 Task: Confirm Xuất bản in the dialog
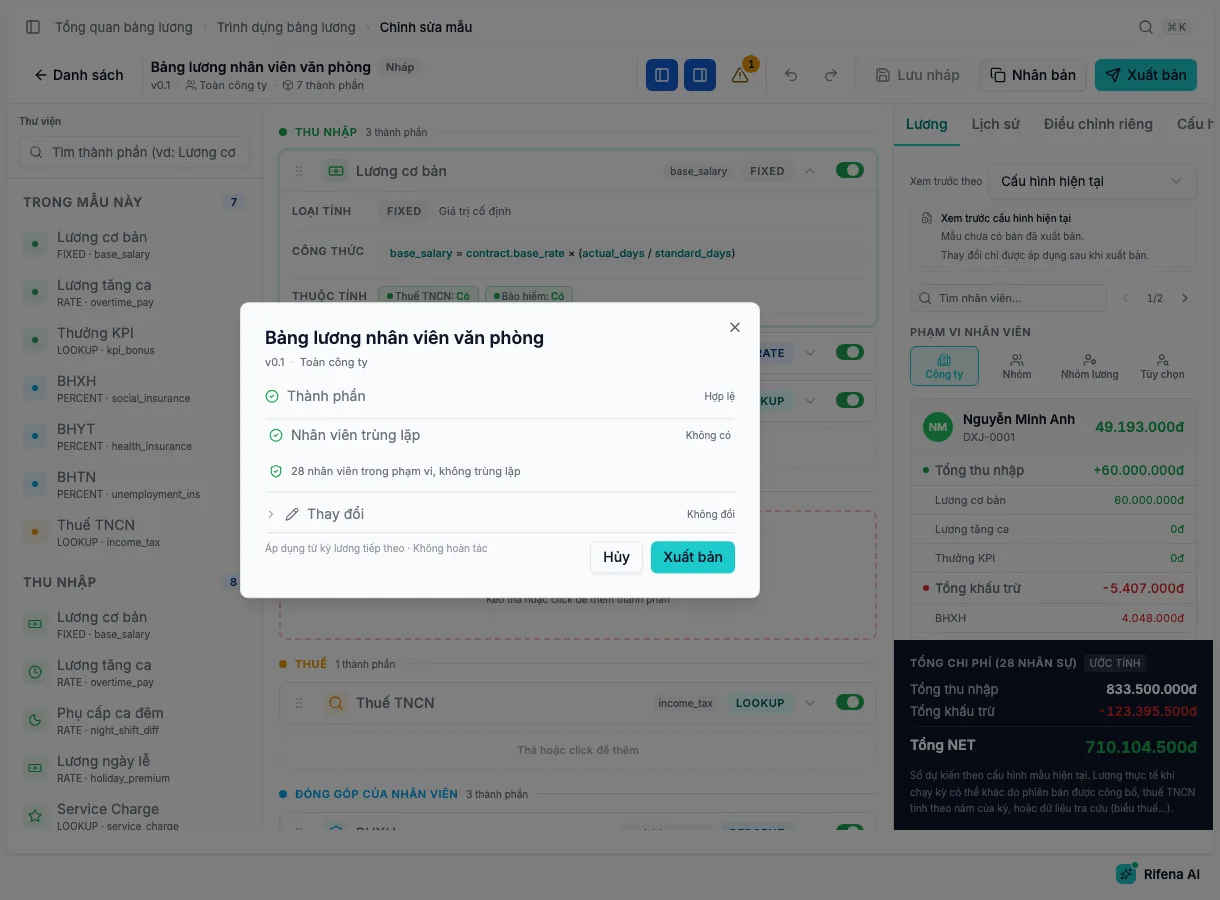(693, 557)
